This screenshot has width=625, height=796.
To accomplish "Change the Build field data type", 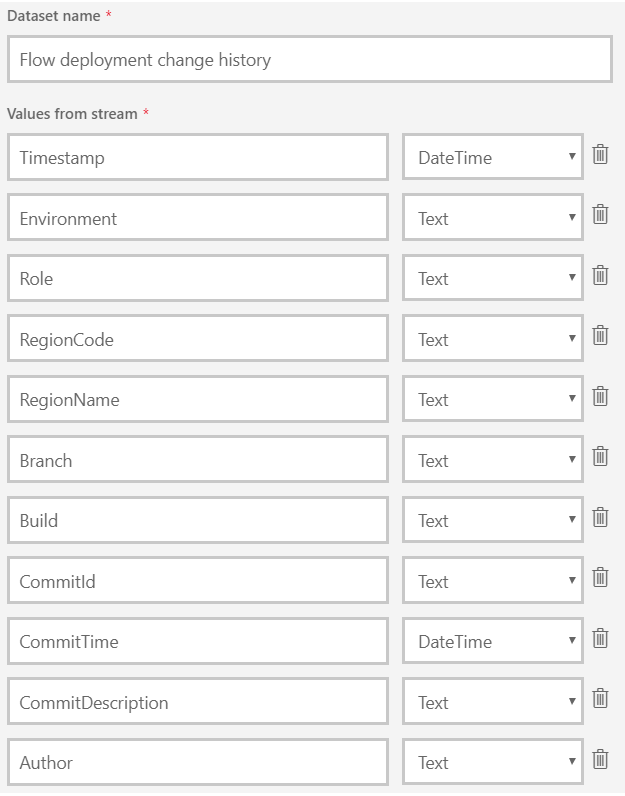I will click(x=493, y=521).
